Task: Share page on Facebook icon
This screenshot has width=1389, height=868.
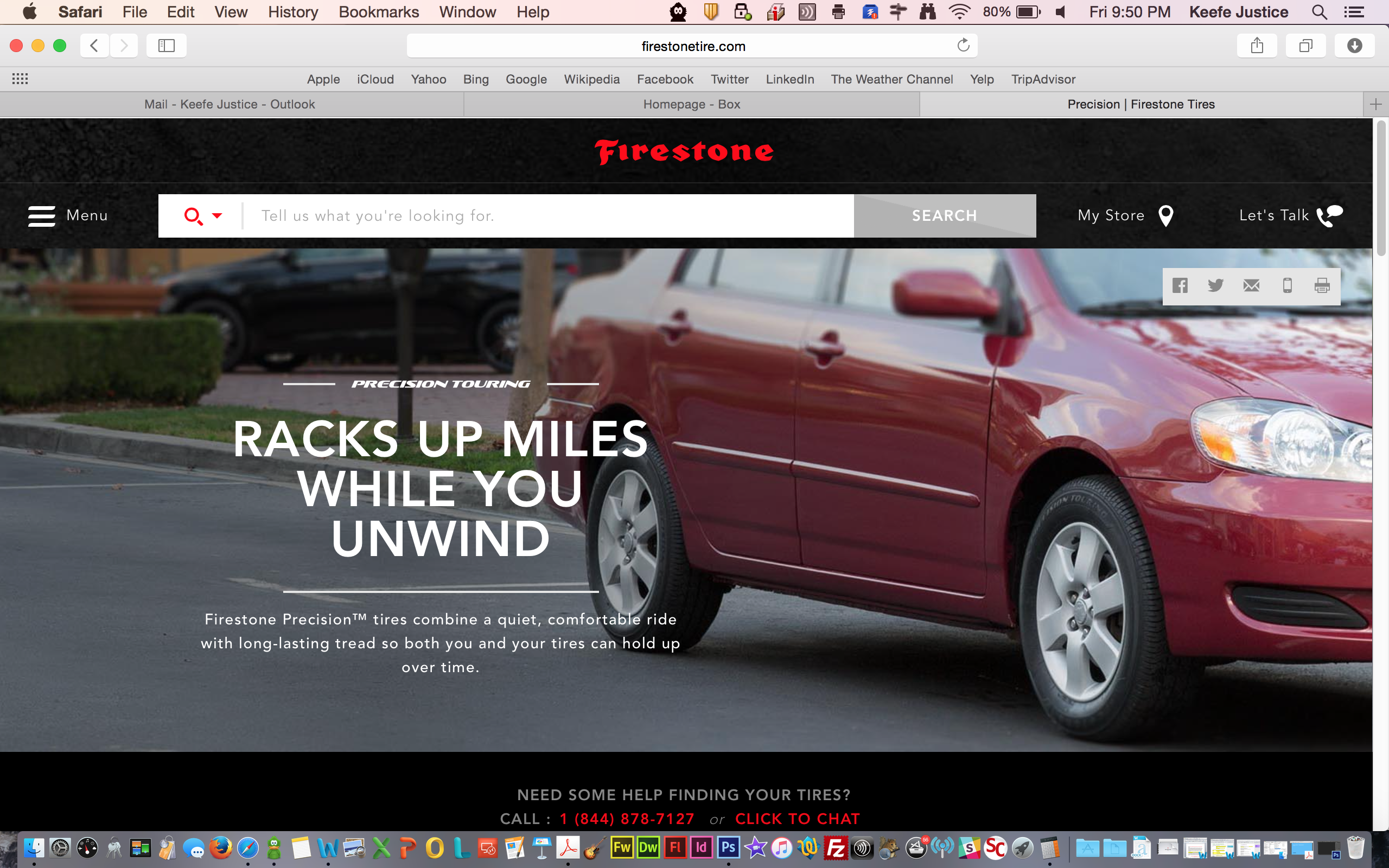Action: 1180,285
